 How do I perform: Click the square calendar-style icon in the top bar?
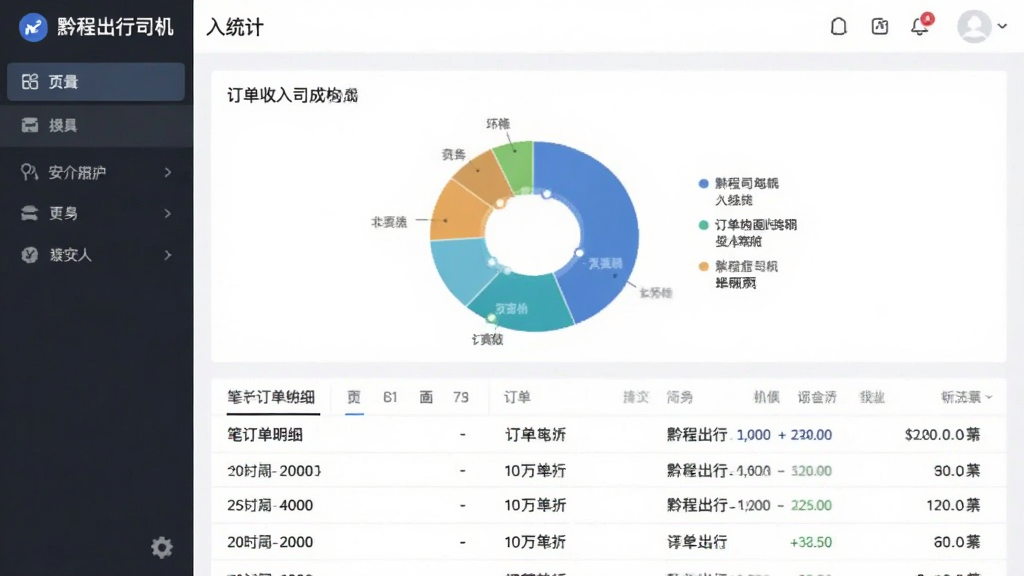click(x=880, y=27)
